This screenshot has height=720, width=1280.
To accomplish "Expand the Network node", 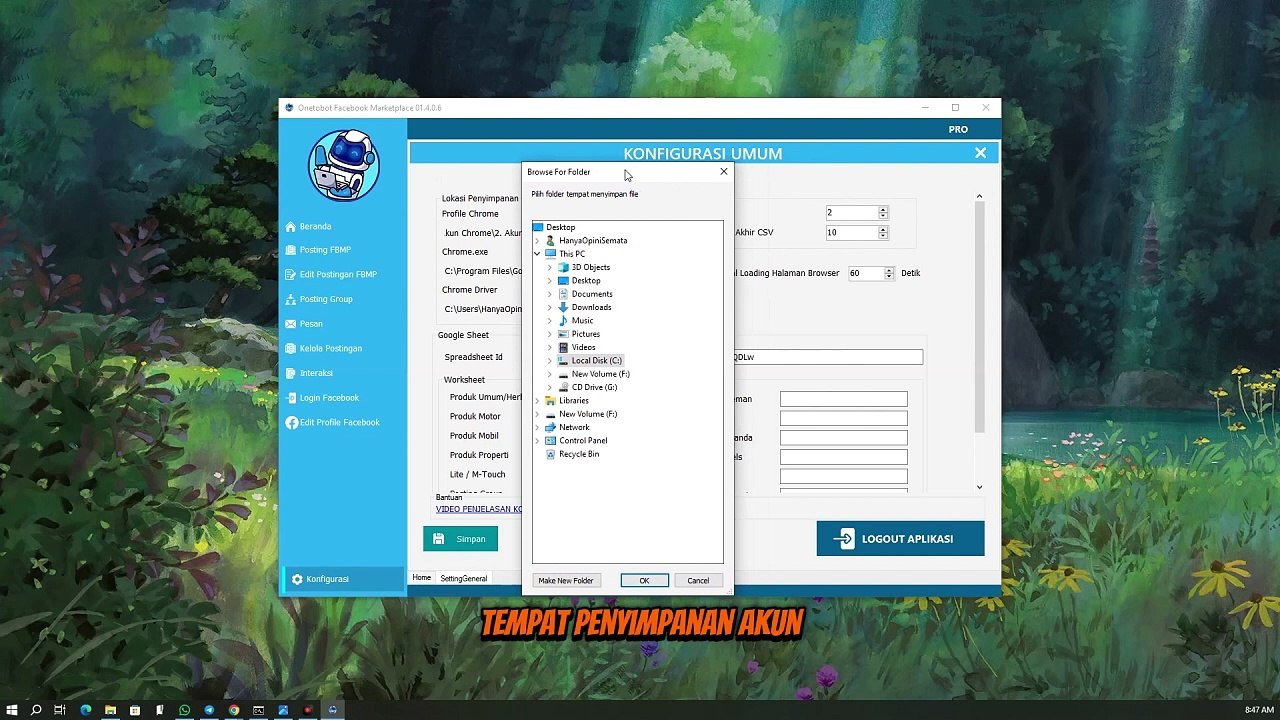I will (537, 427).
